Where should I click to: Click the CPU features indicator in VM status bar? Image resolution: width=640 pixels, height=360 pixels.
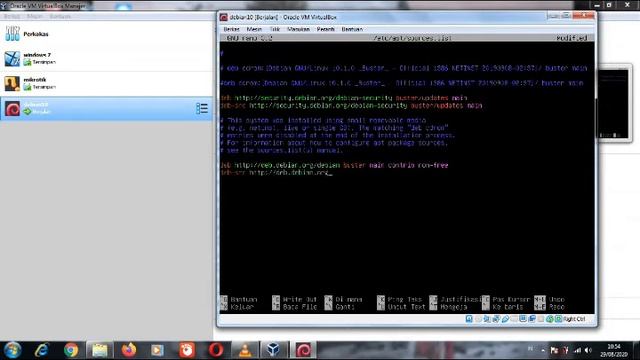pos(541,319)
